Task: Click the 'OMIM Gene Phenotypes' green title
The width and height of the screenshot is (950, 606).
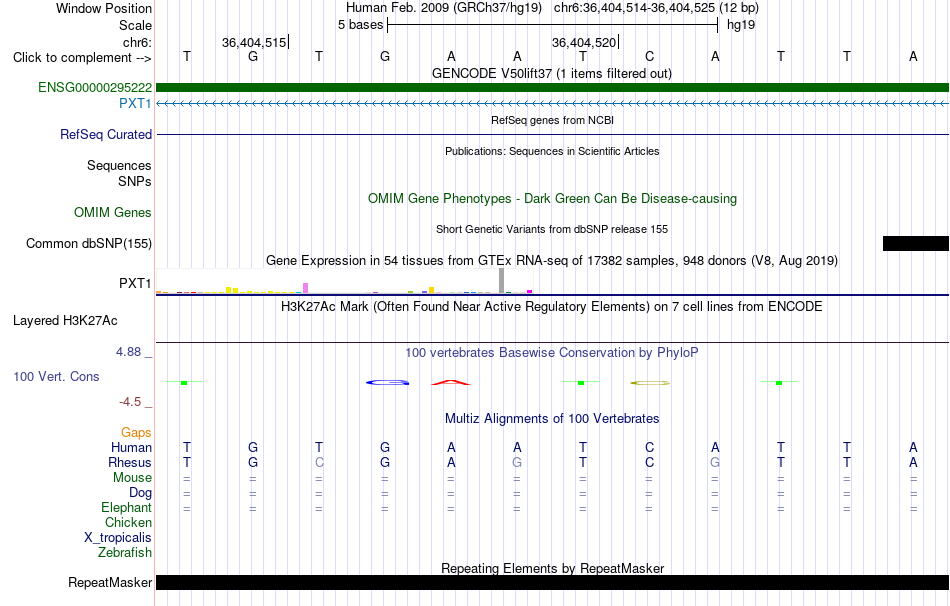Action: [x=552, y=198]
